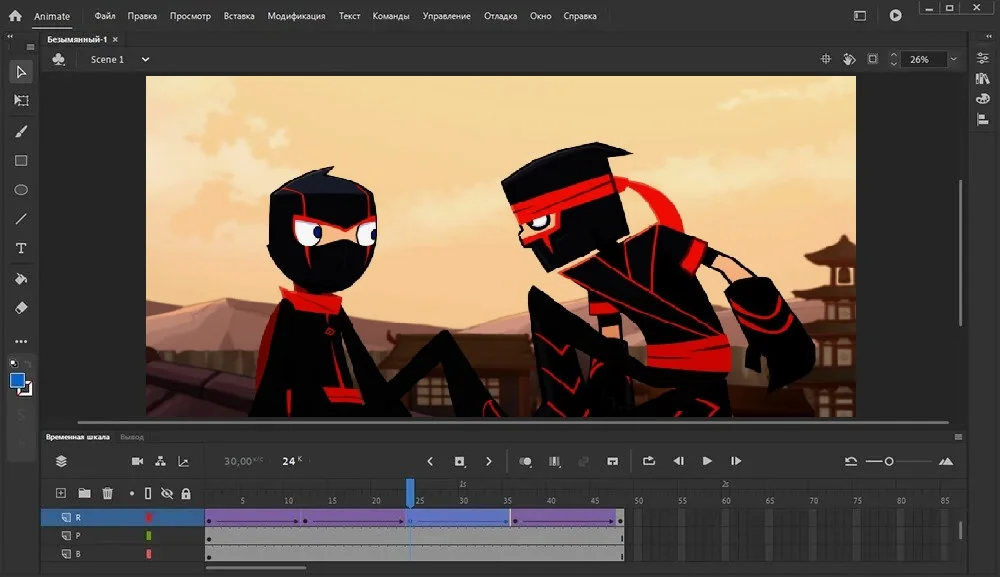
Task: Step forward one frame
Action: point(736,461)
